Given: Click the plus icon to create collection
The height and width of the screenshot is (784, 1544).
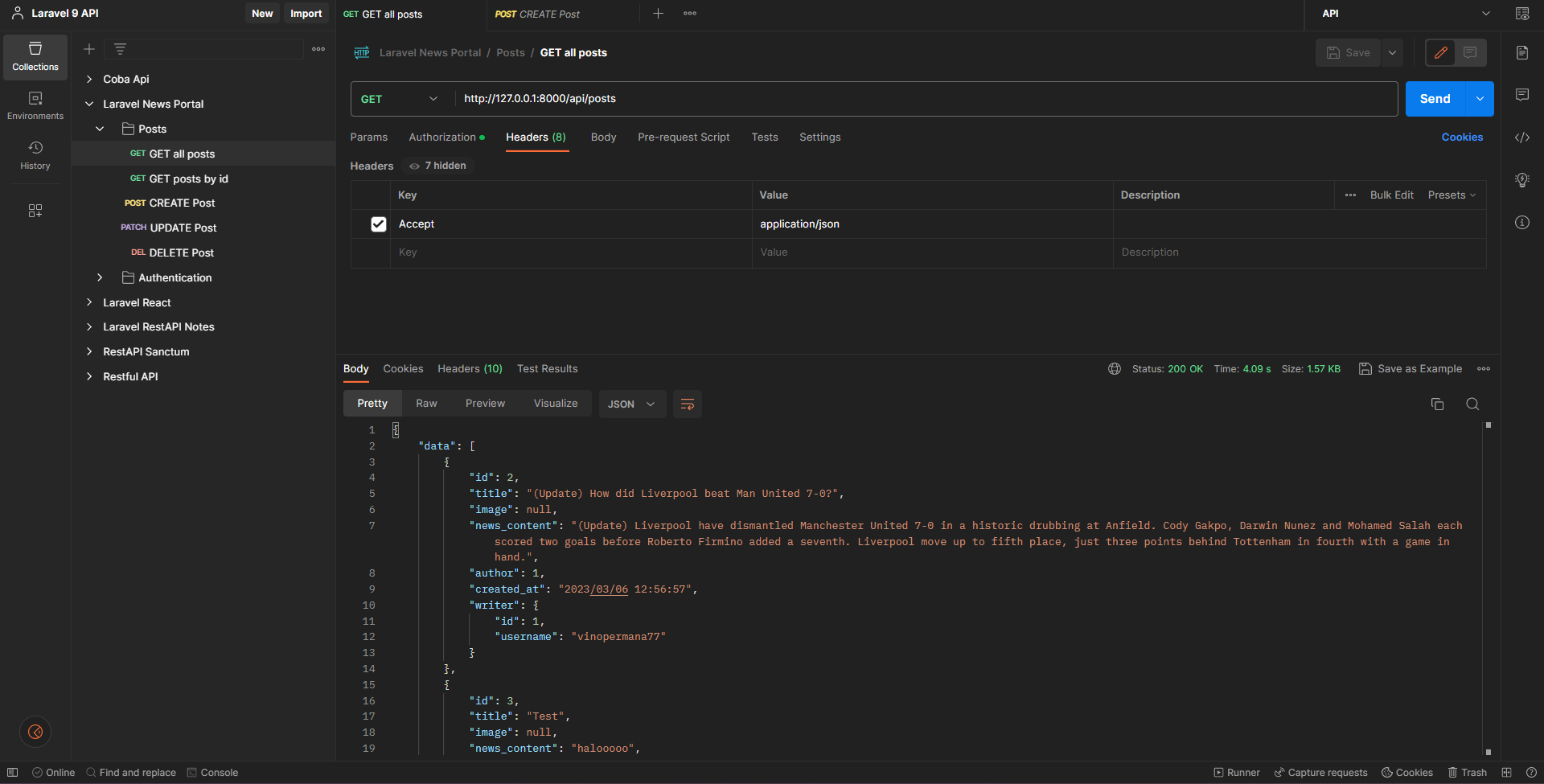Looking at the screenshot, I should (89, 49).
